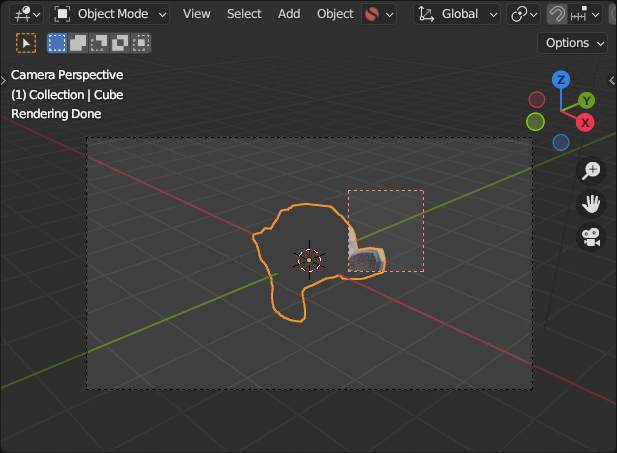Image resolution: width=617 pixels, height=453 pixels.
Task: Open the editor type selector
Action: 26,14
